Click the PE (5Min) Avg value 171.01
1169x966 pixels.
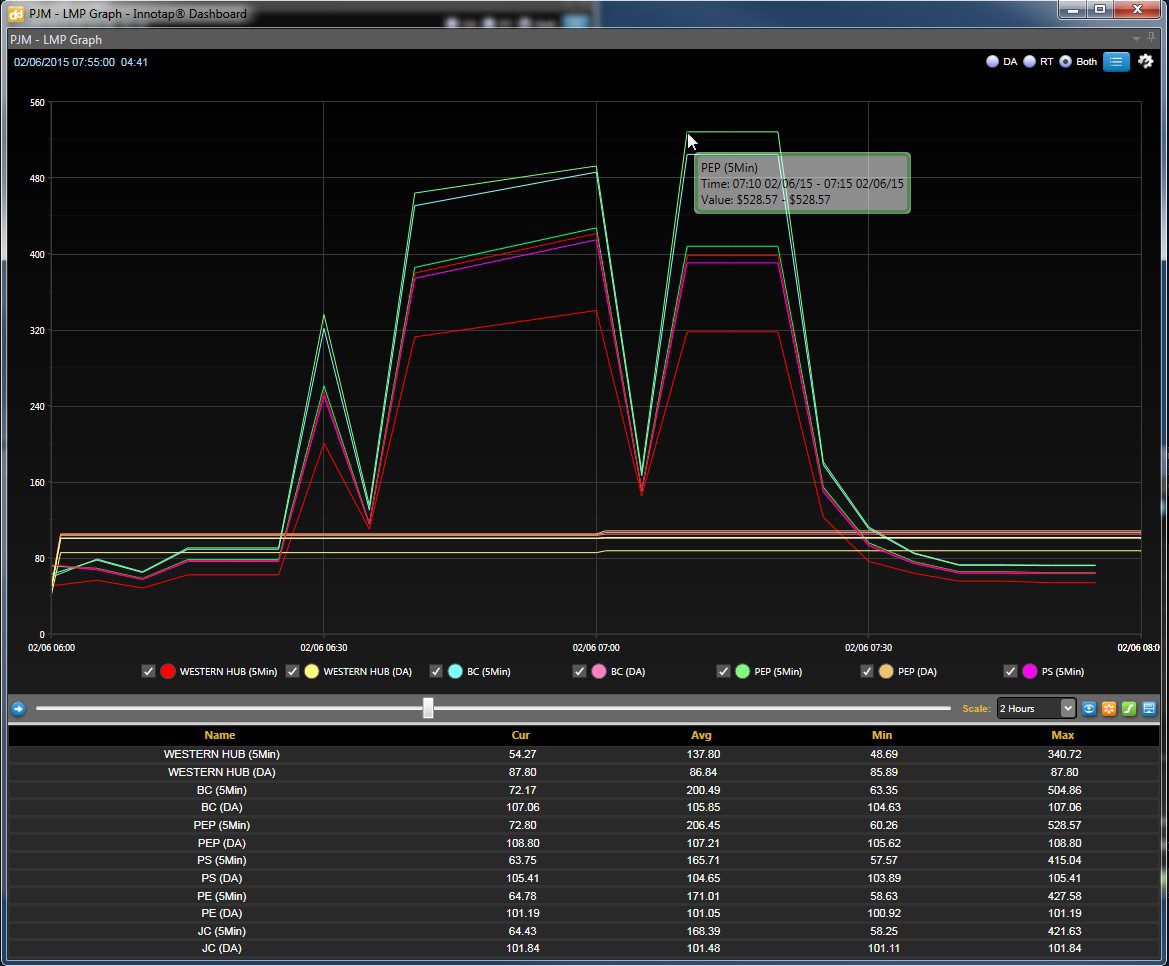(x=703, y=896)
